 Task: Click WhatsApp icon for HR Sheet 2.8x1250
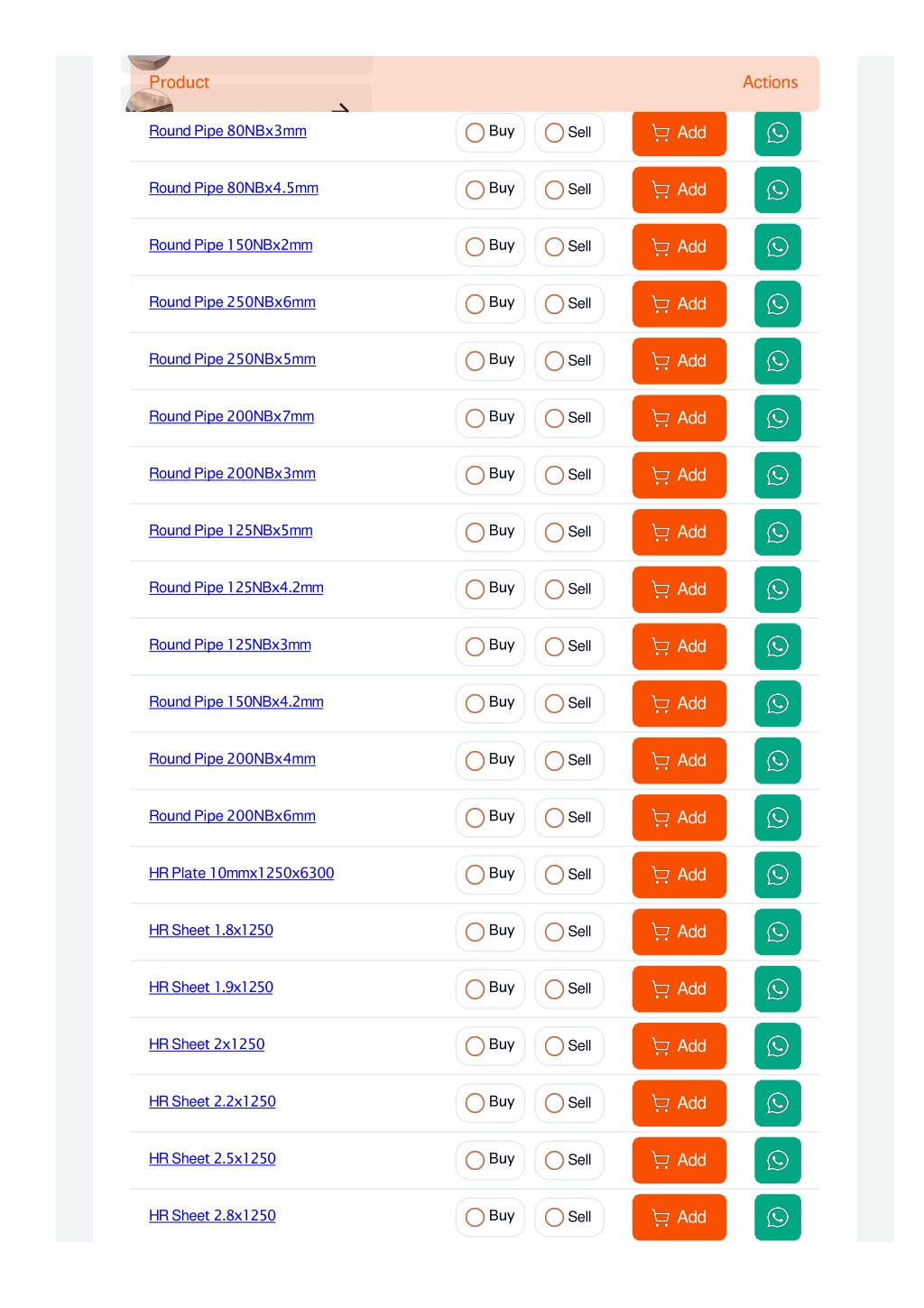click(777, 1218)
